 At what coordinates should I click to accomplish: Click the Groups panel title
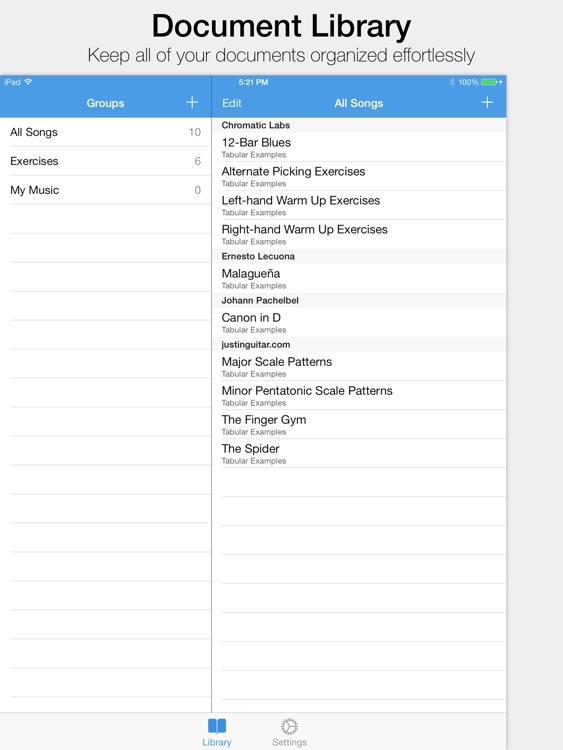click(x=105, y=103)
